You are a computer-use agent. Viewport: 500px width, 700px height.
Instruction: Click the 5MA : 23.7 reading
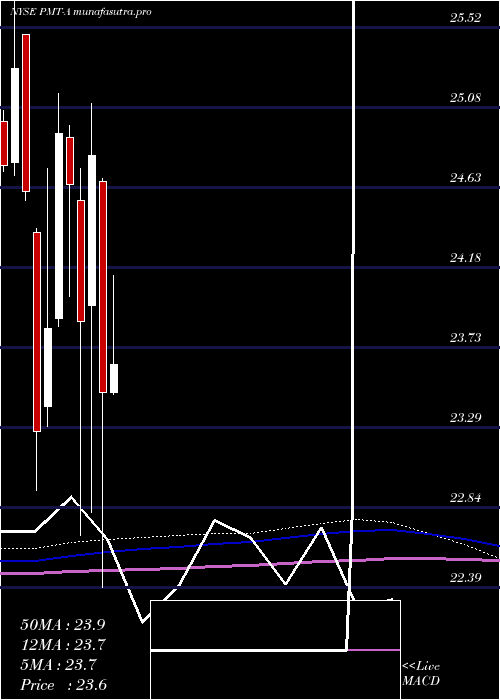click(58, 665)
